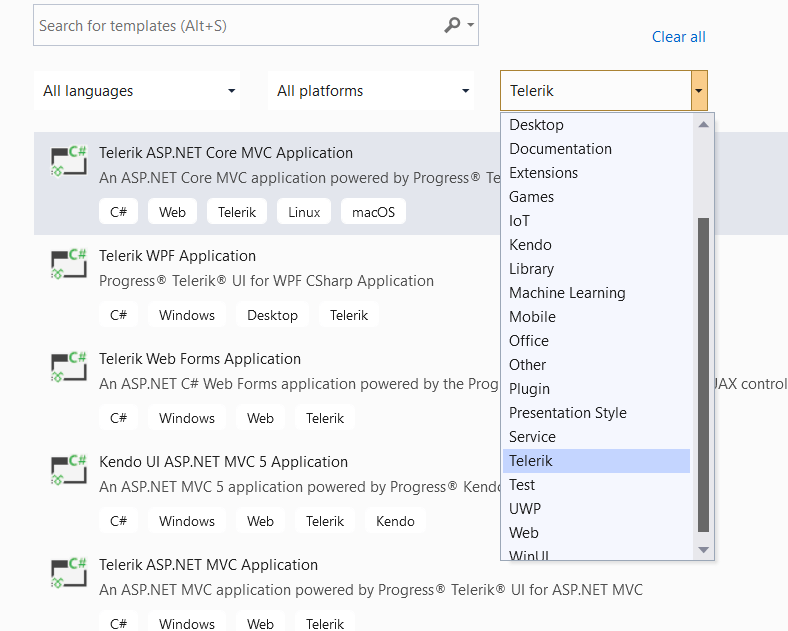Pick Other from project type list

[596, 365]
